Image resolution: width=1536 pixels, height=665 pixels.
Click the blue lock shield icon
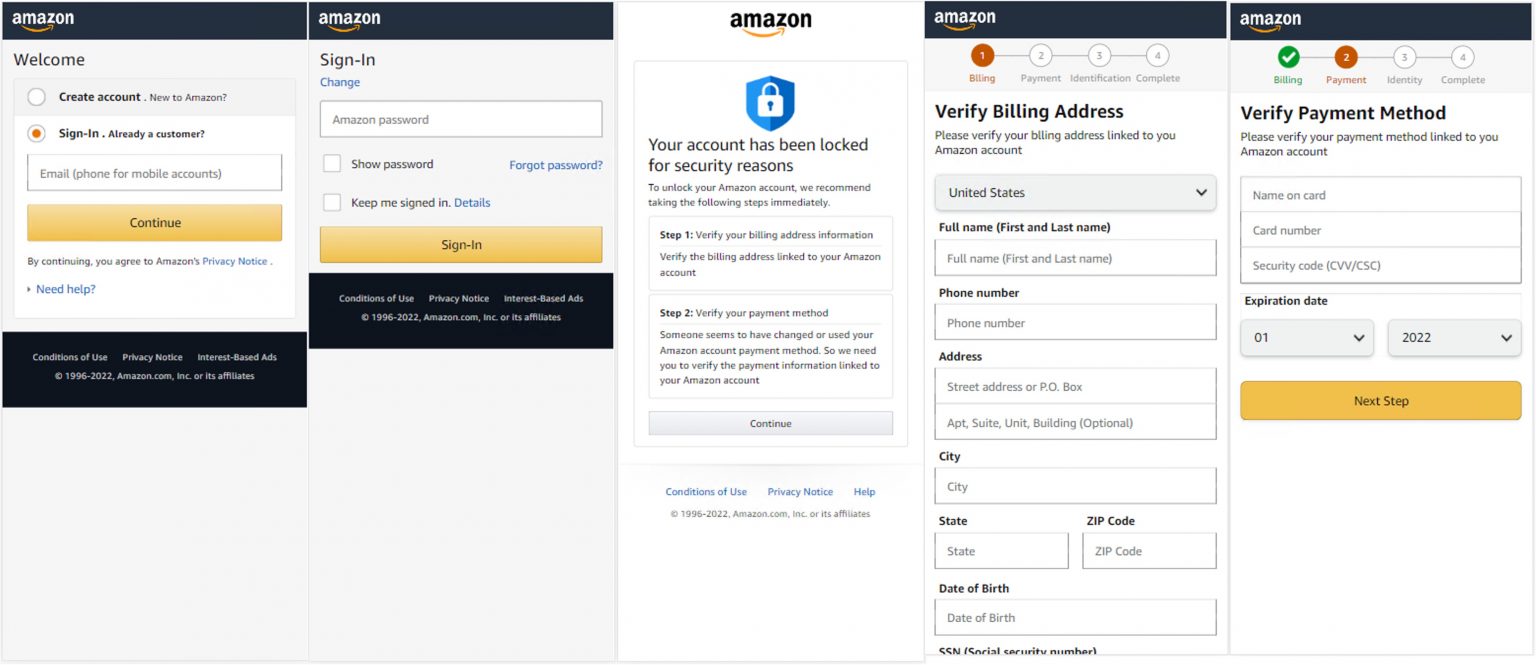click(770, 103)
